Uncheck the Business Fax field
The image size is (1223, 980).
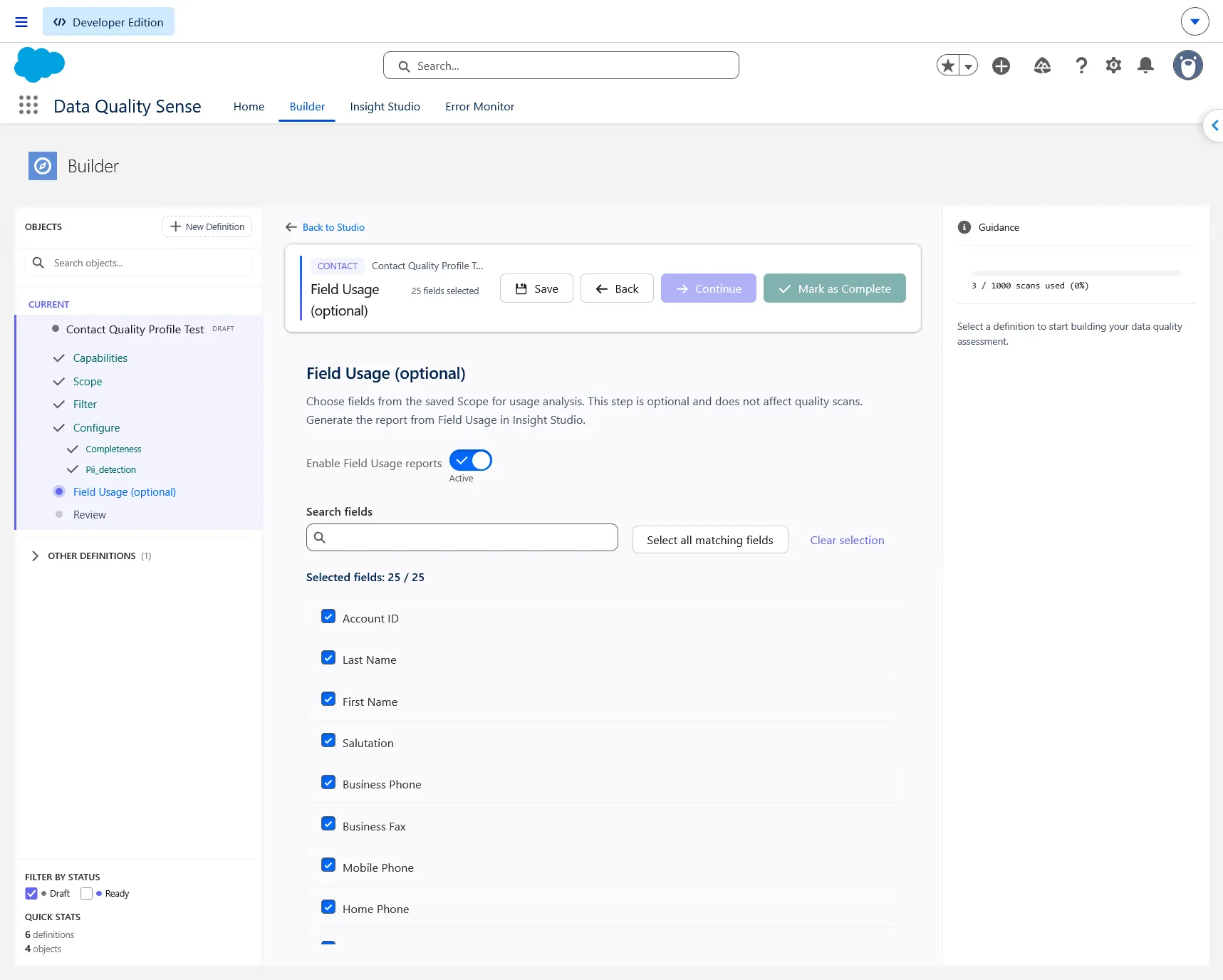328,824
